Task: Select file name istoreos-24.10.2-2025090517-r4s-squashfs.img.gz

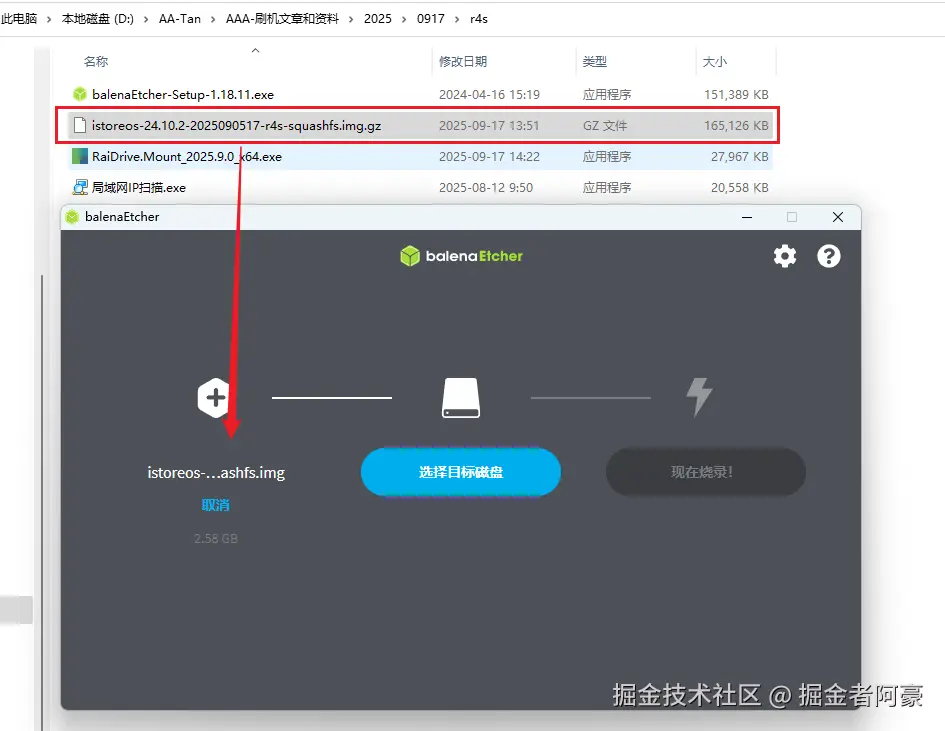Action: click(x=236, y=125)
